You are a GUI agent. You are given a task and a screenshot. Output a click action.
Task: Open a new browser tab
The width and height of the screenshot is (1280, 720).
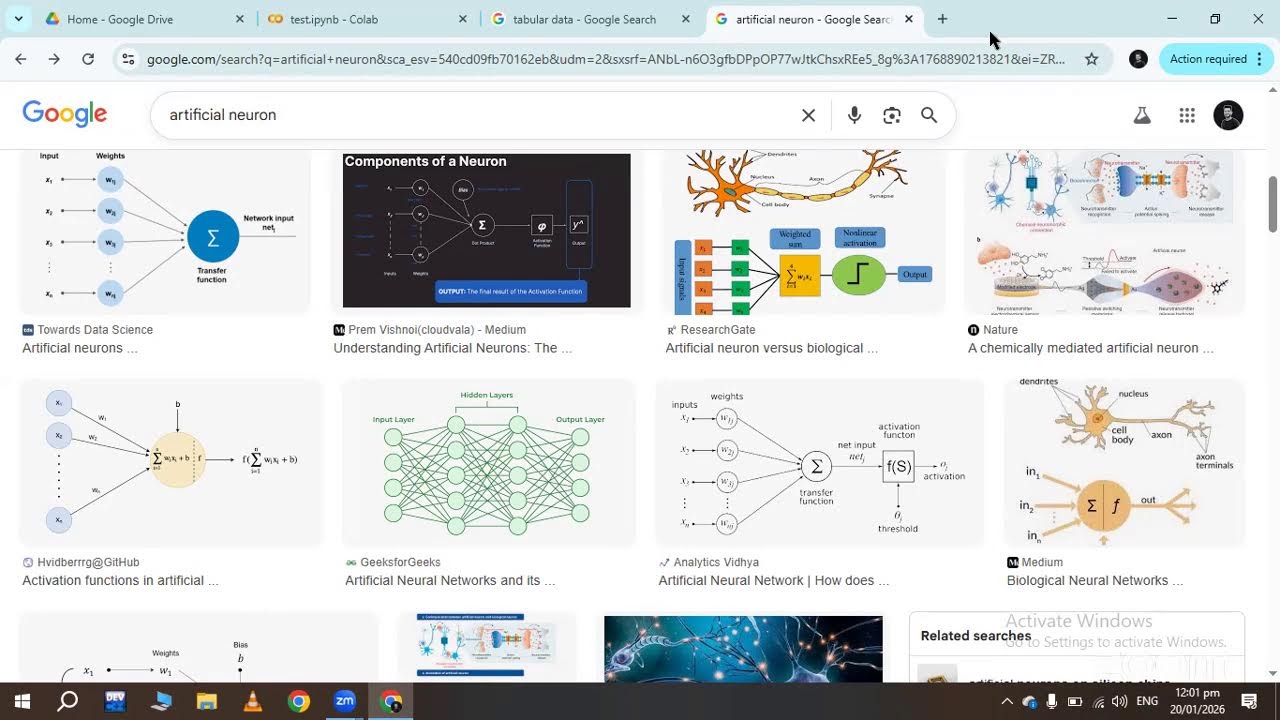(942, 19)
